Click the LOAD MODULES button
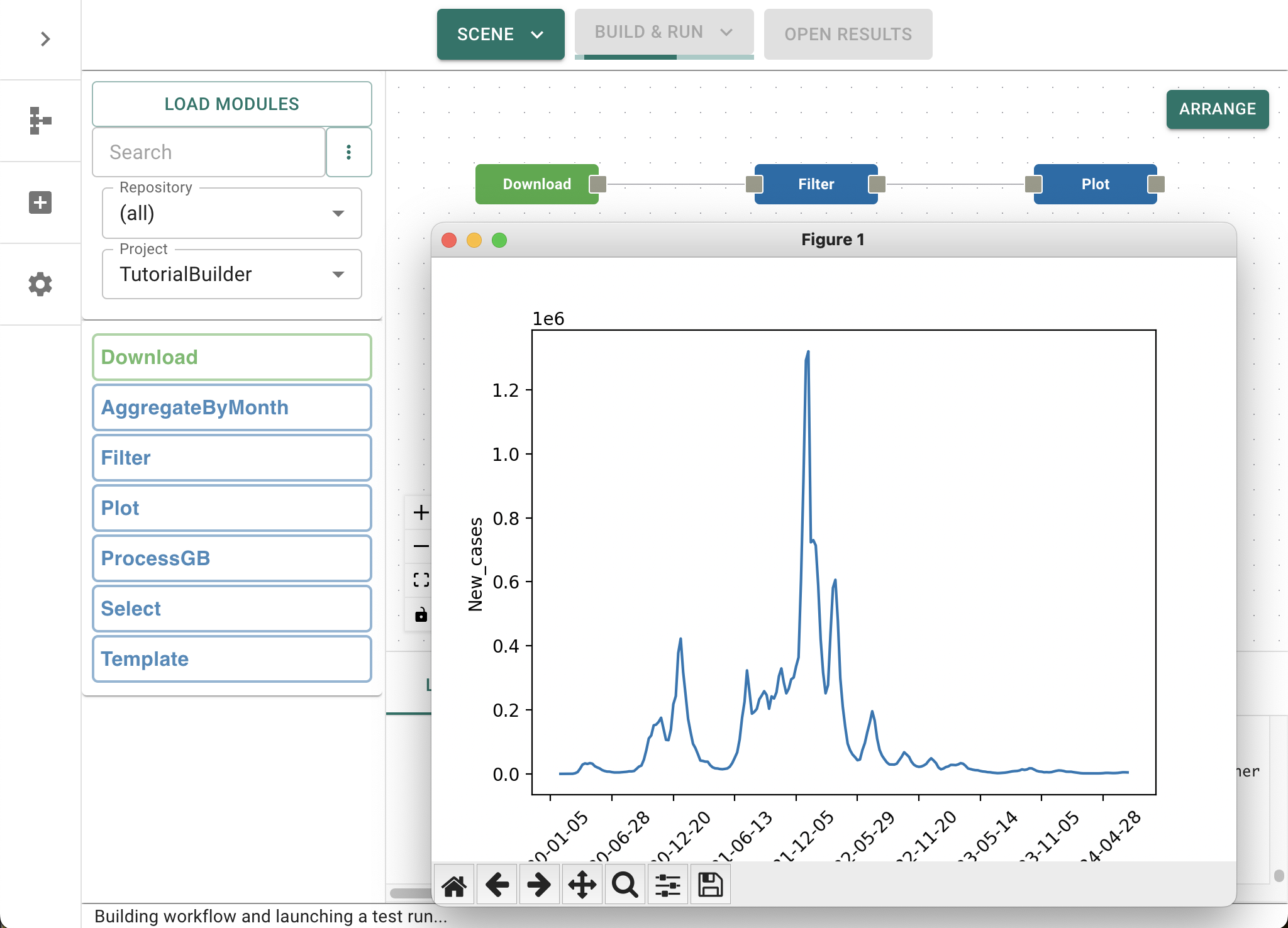Screen dimensions: 1288x928 click(x=231, y=104)
